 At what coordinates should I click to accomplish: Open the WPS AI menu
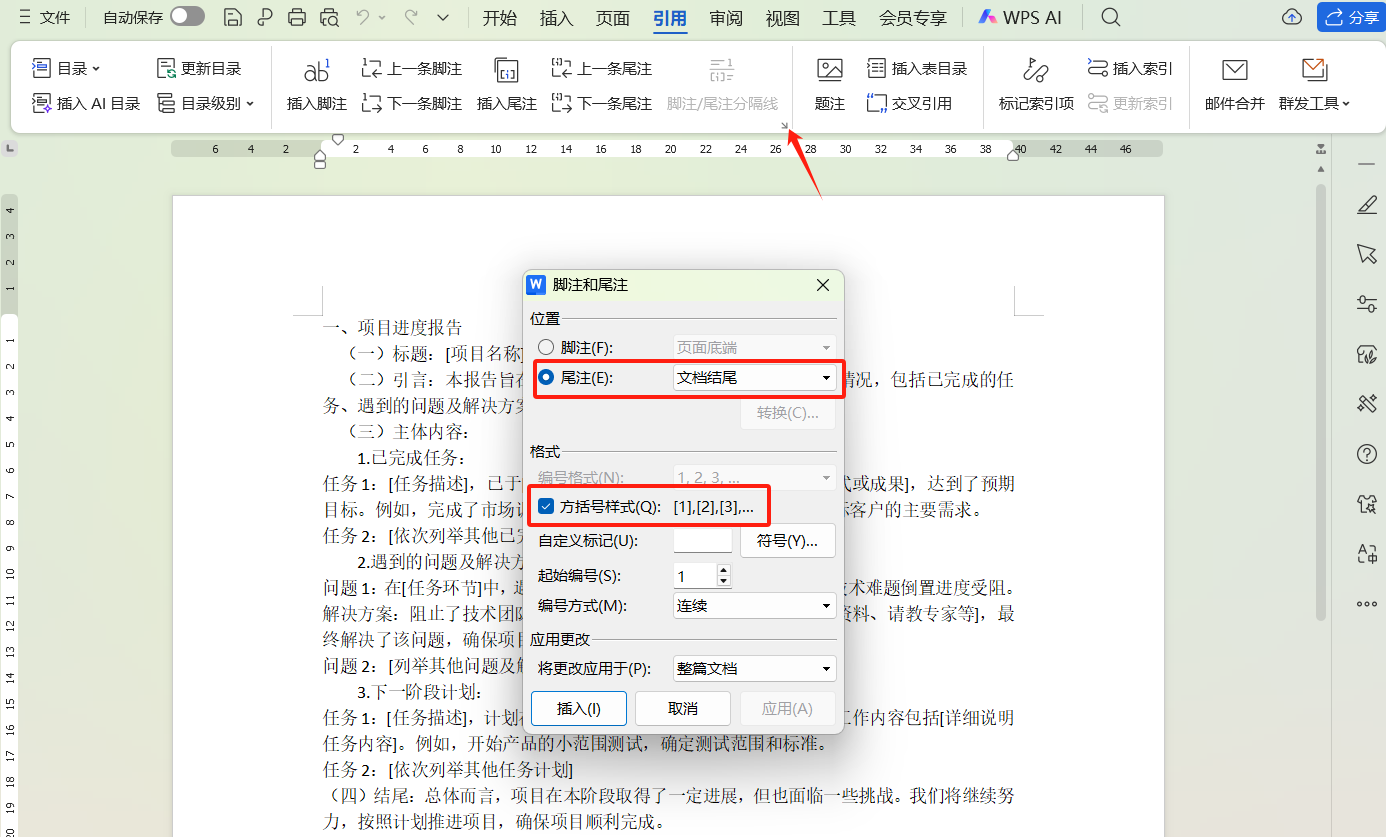pos(1020,17)
